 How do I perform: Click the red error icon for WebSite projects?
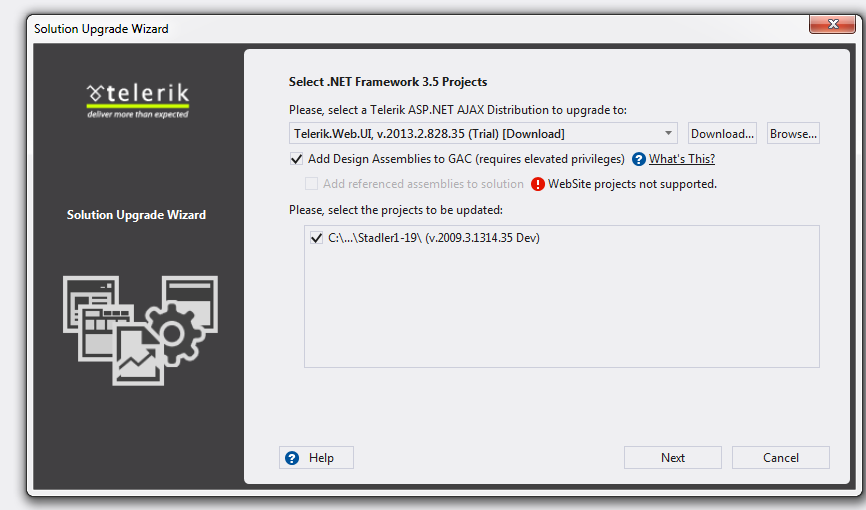[x=537, y=184]
